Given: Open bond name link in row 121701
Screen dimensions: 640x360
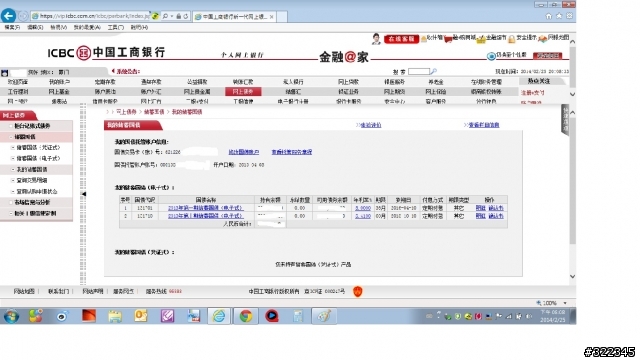Looking at the screenshot, I should tap(205, 208).
